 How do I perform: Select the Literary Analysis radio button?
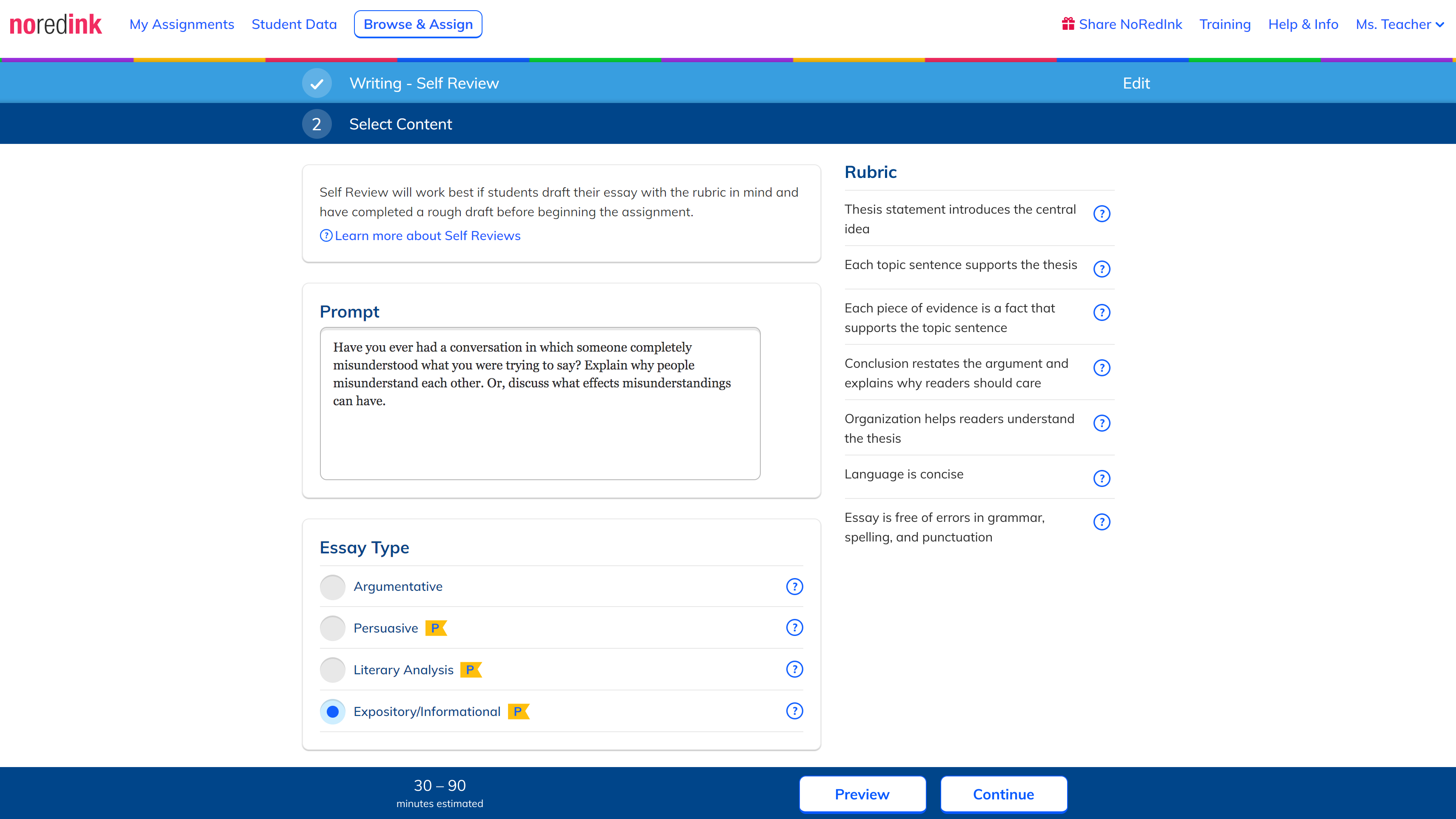(332, 670)
